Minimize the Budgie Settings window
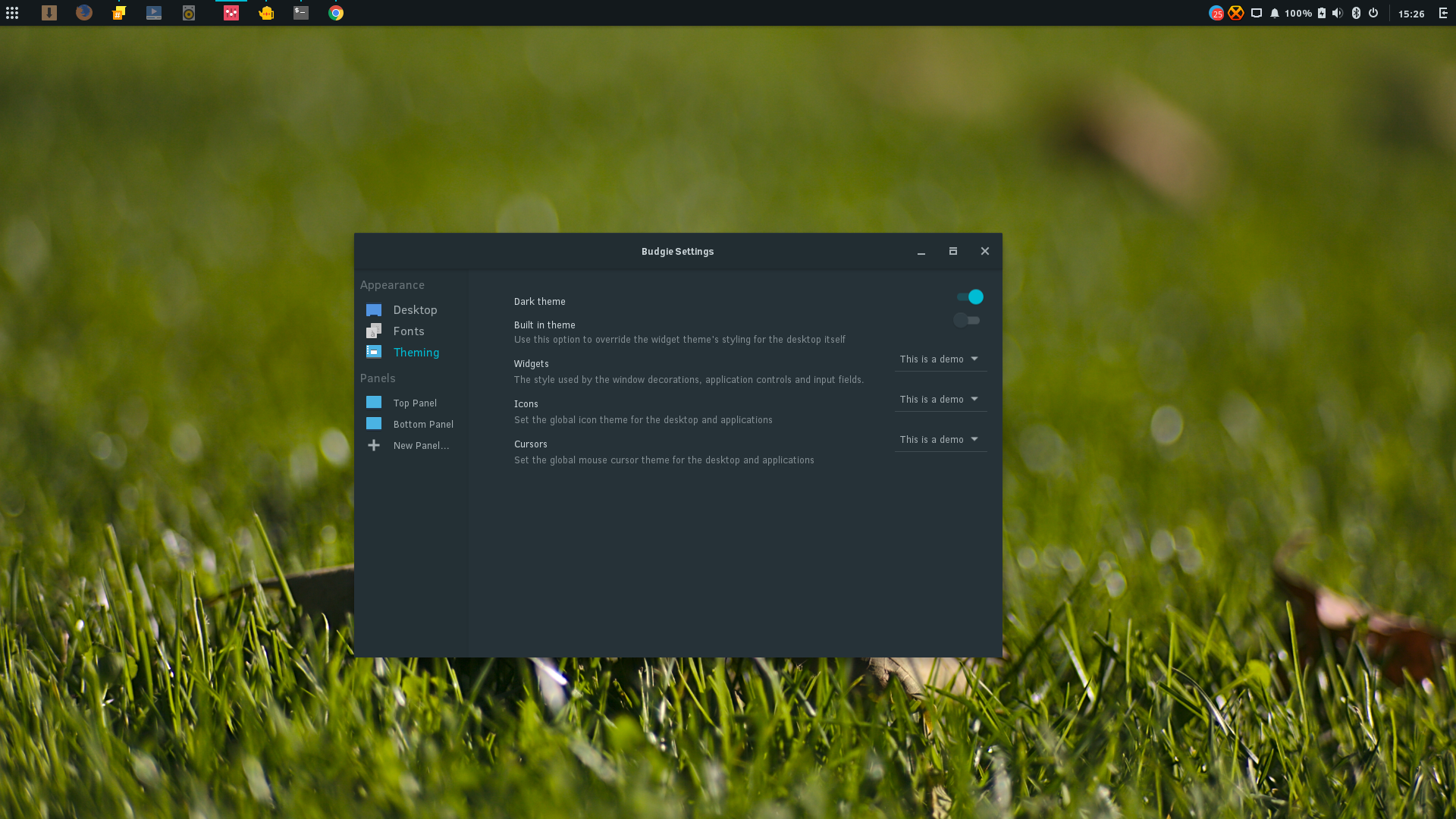This screenshot has width=1456, height=819. click(921, 252)
